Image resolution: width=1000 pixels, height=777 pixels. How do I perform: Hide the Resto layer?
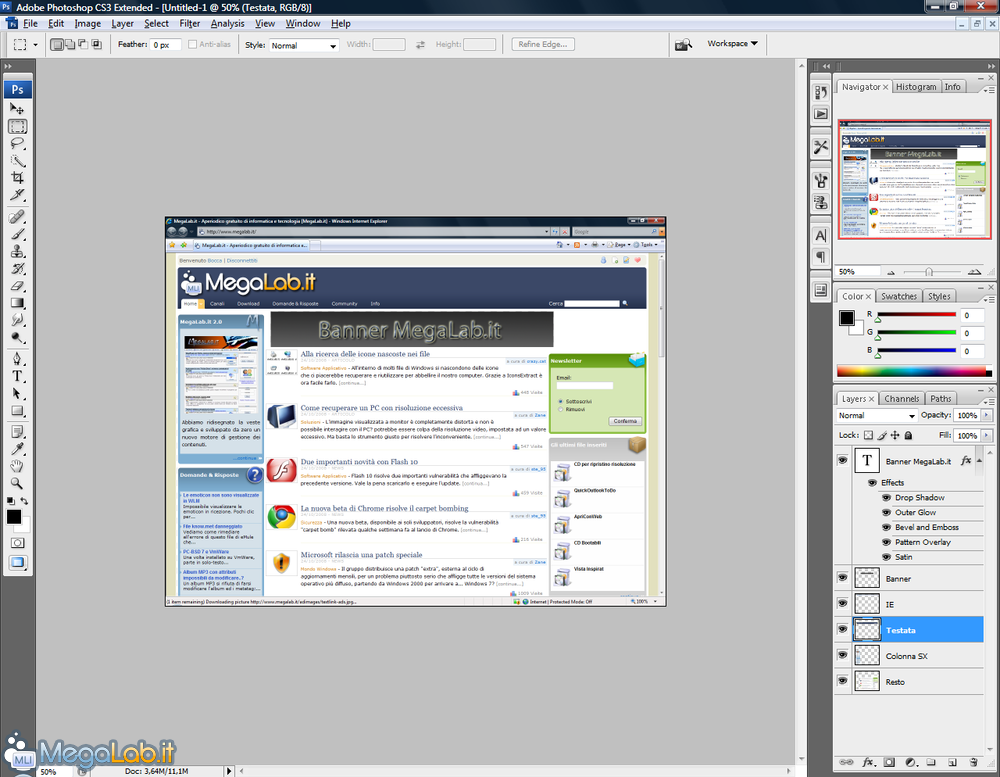[x=842, y=681]
